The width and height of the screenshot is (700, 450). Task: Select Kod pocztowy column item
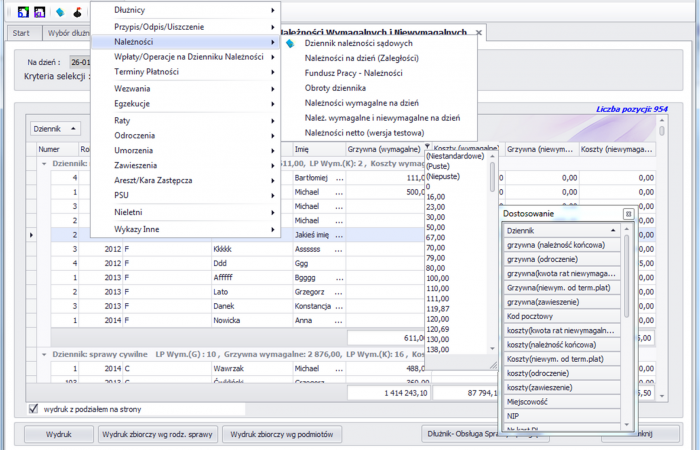coord(562,316)
